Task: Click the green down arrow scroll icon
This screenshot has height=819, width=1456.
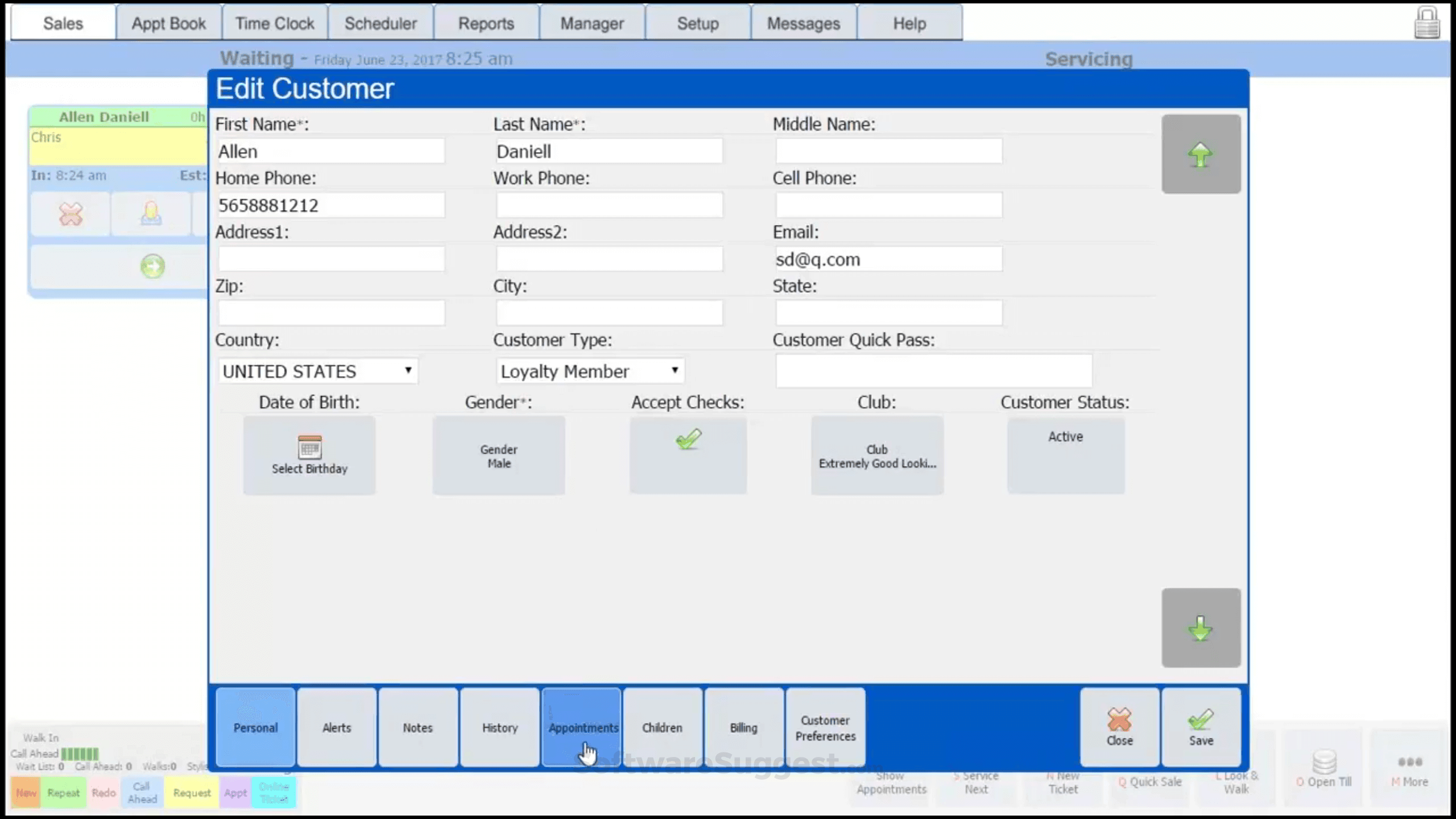Action: click(x=1201, y=628)
